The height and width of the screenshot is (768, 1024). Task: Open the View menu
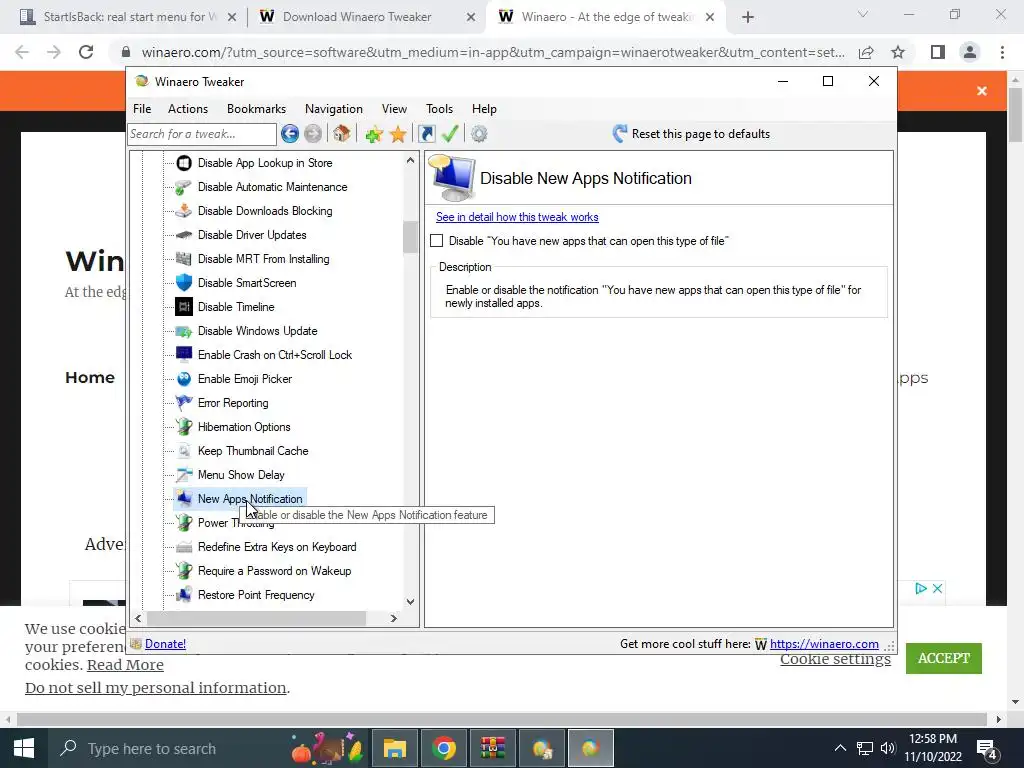pos(394,109)
